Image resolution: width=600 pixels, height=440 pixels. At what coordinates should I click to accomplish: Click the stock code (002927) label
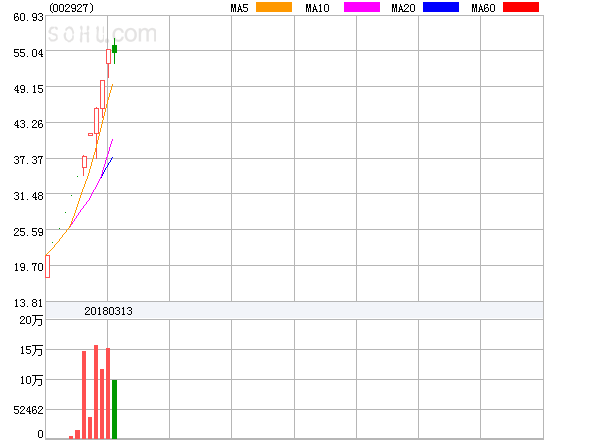pyautogui.click(x=72, y=8)
